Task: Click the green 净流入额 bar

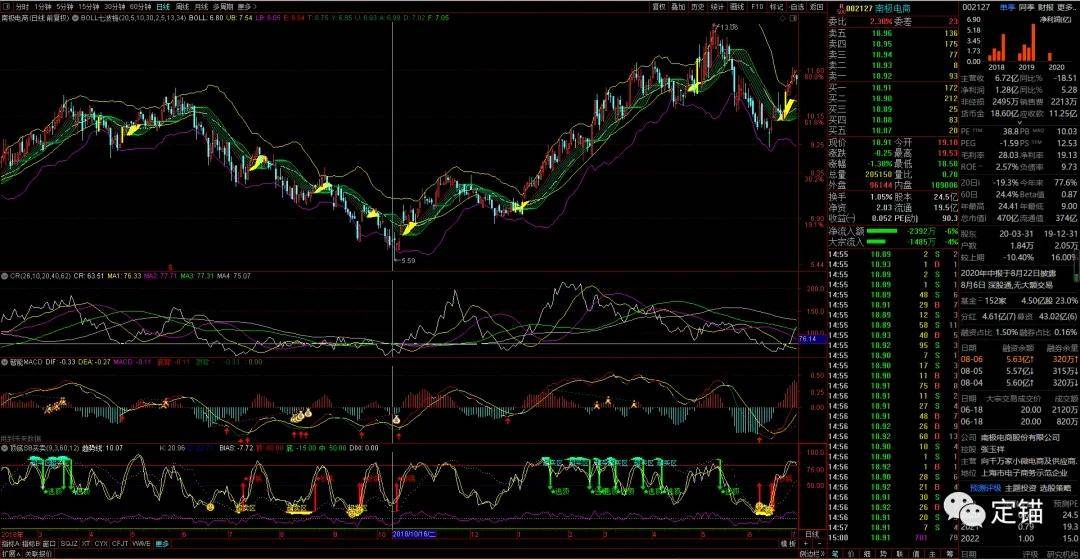Action: (882, 231)
